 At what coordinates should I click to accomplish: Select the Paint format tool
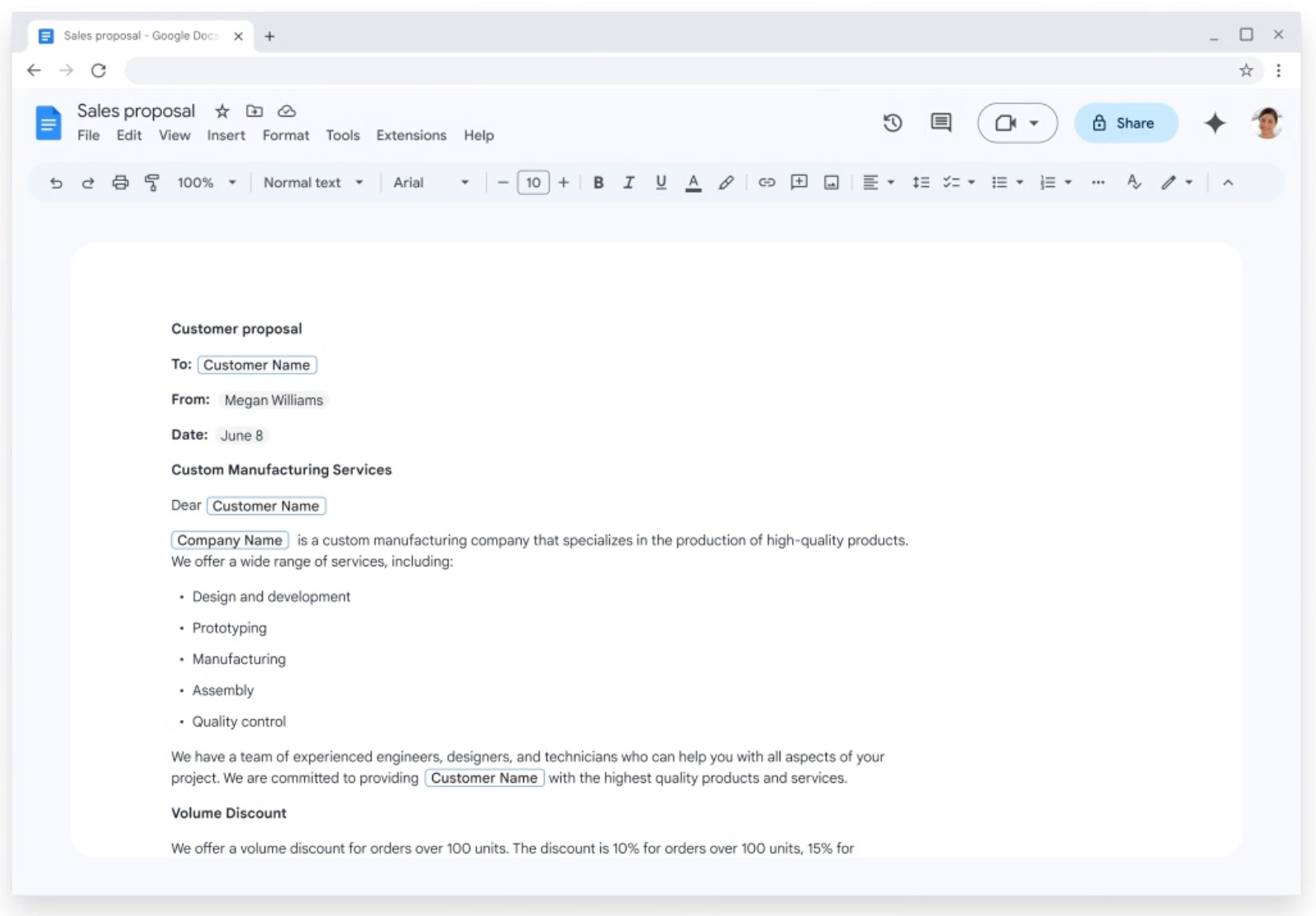152,183
